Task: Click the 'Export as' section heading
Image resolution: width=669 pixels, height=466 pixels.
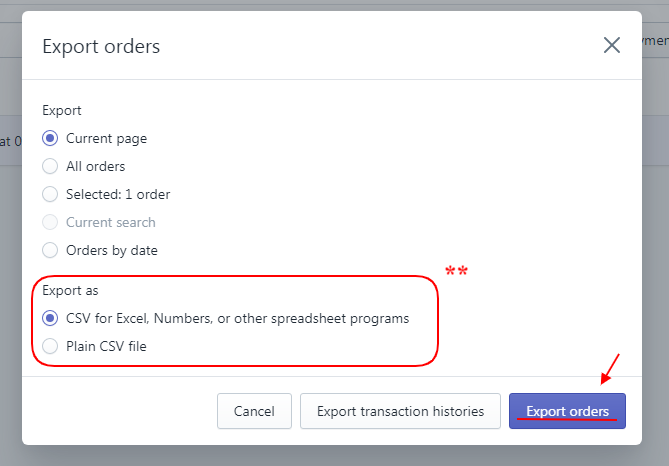Action: [70, 291]
